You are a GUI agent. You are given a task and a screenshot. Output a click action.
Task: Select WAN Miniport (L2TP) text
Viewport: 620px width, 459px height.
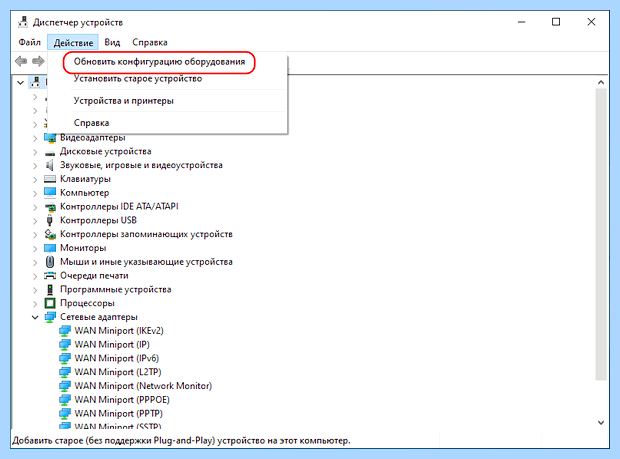(118, 372)
